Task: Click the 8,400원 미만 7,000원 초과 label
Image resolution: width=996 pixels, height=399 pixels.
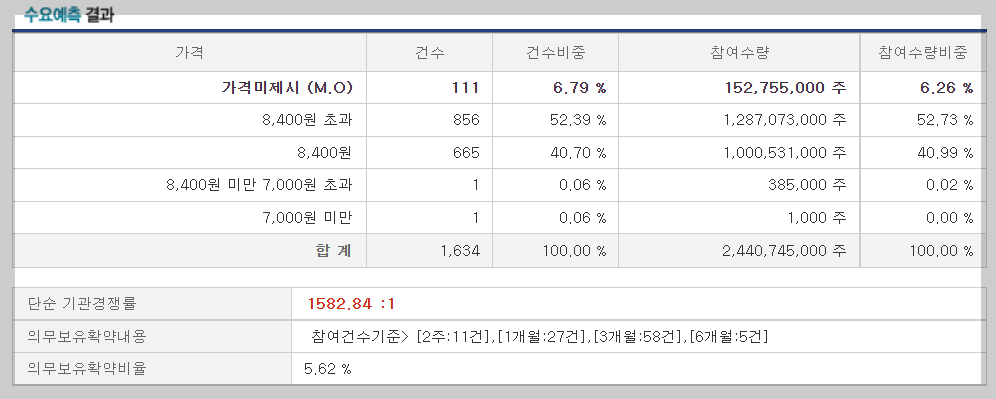Action: click(259, 185)
